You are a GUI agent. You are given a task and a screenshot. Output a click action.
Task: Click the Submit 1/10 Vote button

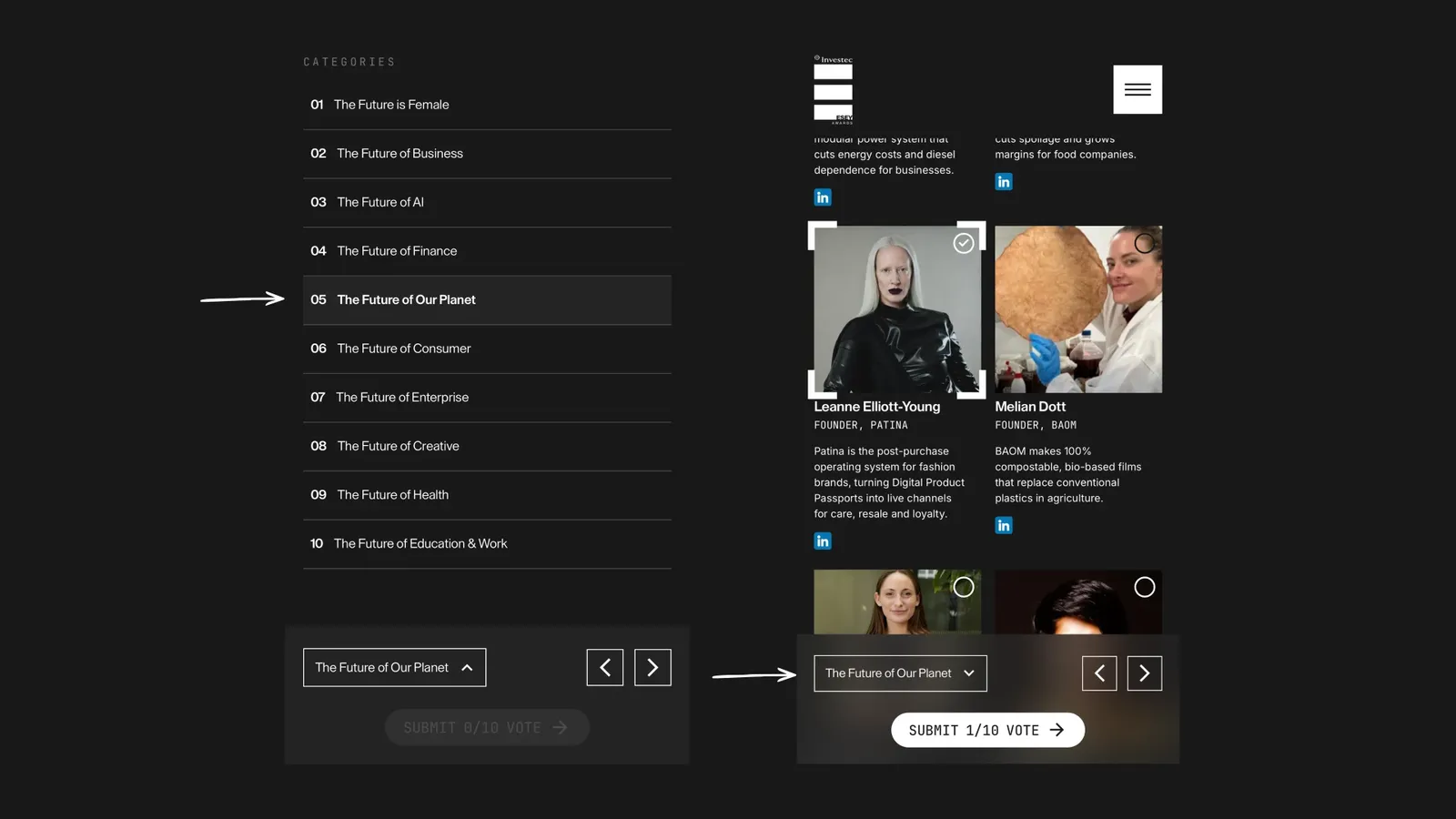[x=987, y=730]
